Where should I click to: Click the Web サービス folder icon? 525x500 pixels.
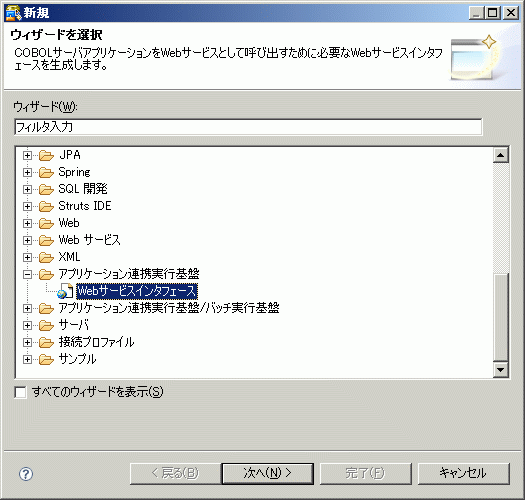pos(46,240)
